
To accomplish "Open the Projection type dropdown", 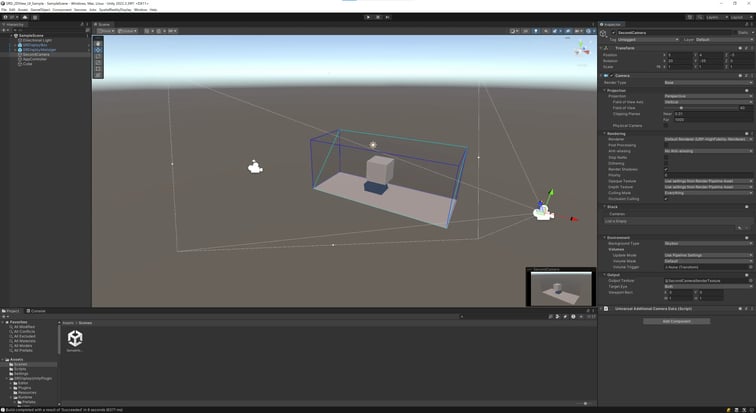I will coord(707,96).
